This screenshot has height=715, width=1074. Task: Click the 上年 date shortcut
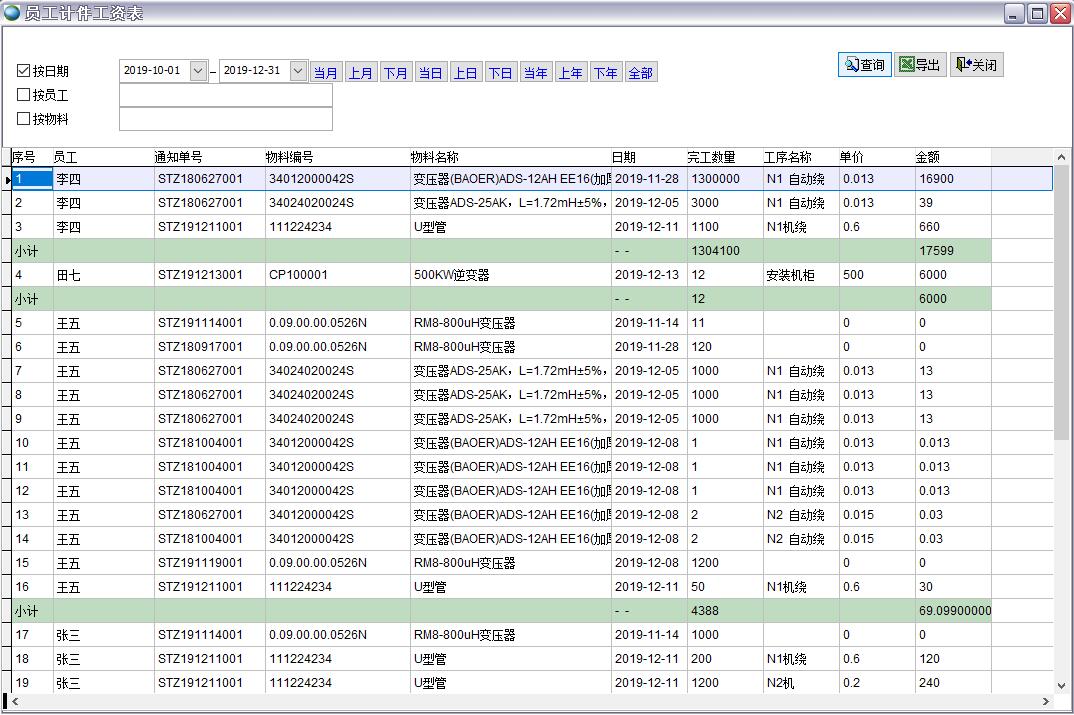[570, 73]
